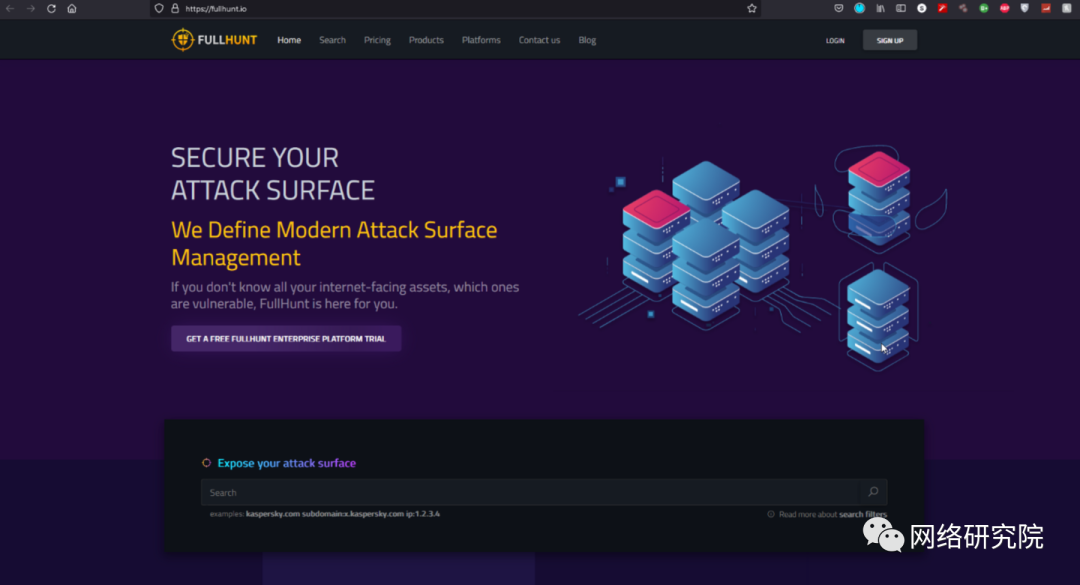Viewport: 1080px width, 585px height.
Task: Click the 'SECURE YOUR ATTACK SURFACE' headline
Action: 273,174
